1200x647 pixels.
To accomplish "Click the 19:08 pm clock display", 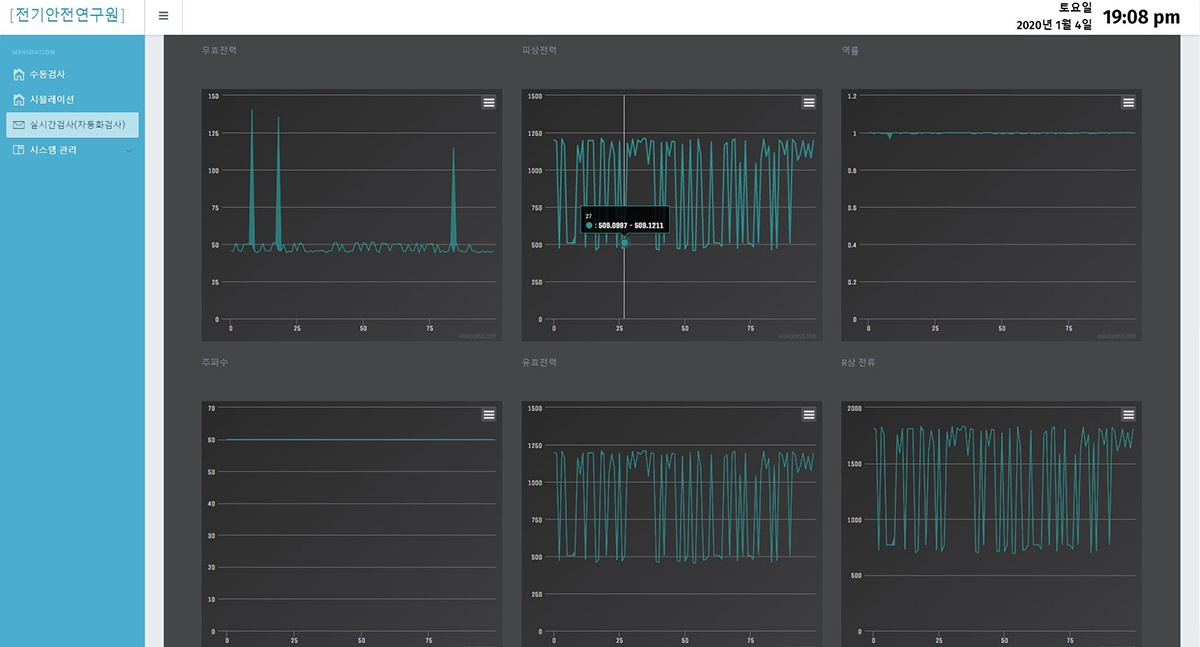I will pos(1141,17).
